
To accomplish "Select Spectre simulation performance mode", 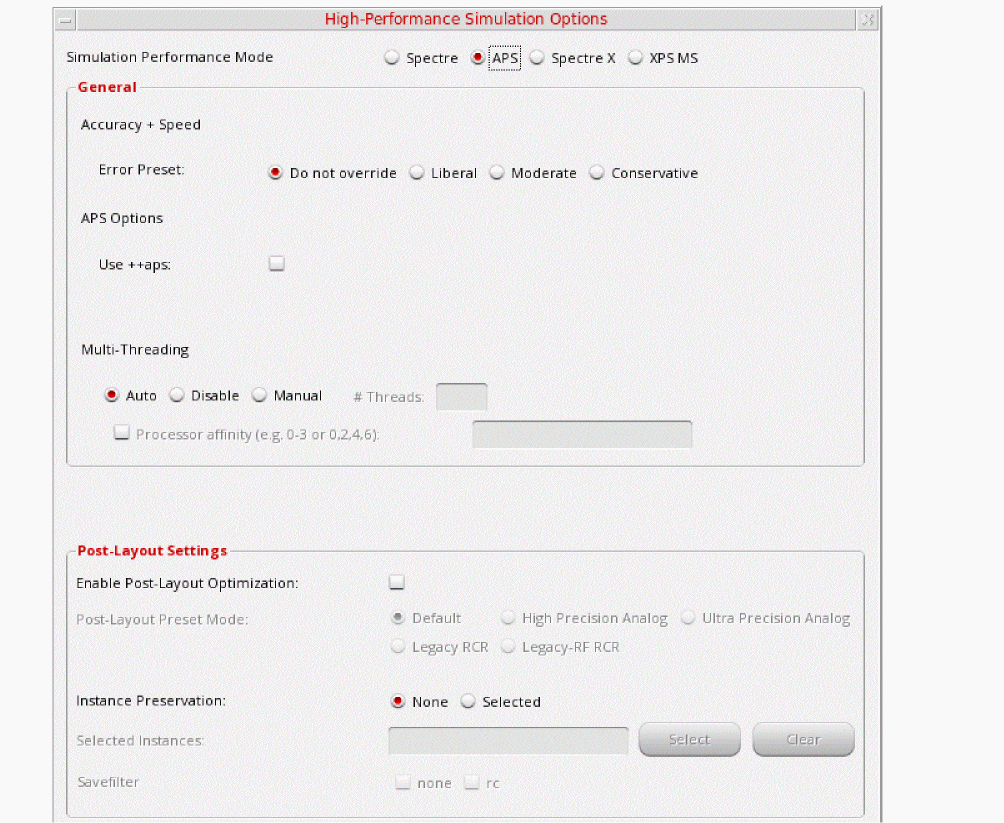I will [x=392, y=58].
